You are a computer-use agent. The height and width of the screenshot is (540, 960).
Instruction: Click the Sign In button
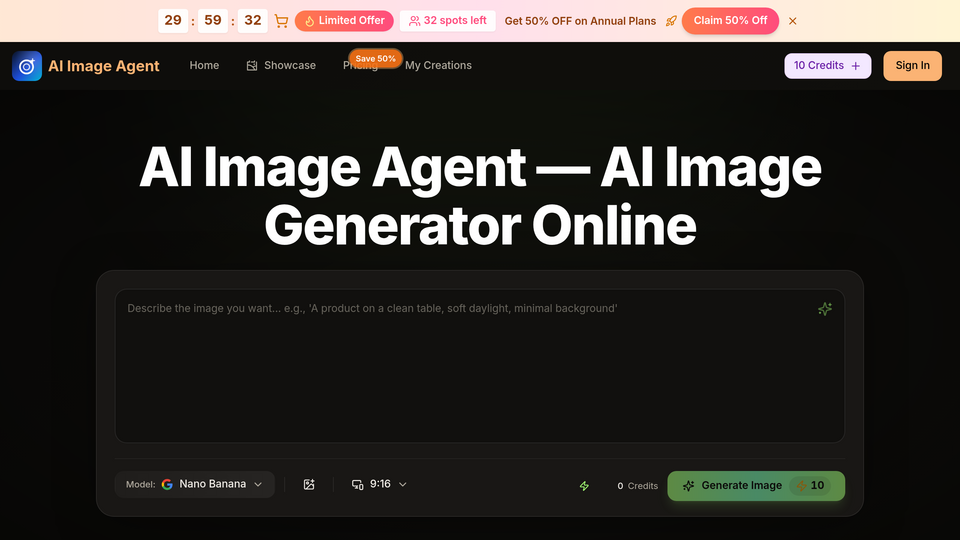click(912, 66)
